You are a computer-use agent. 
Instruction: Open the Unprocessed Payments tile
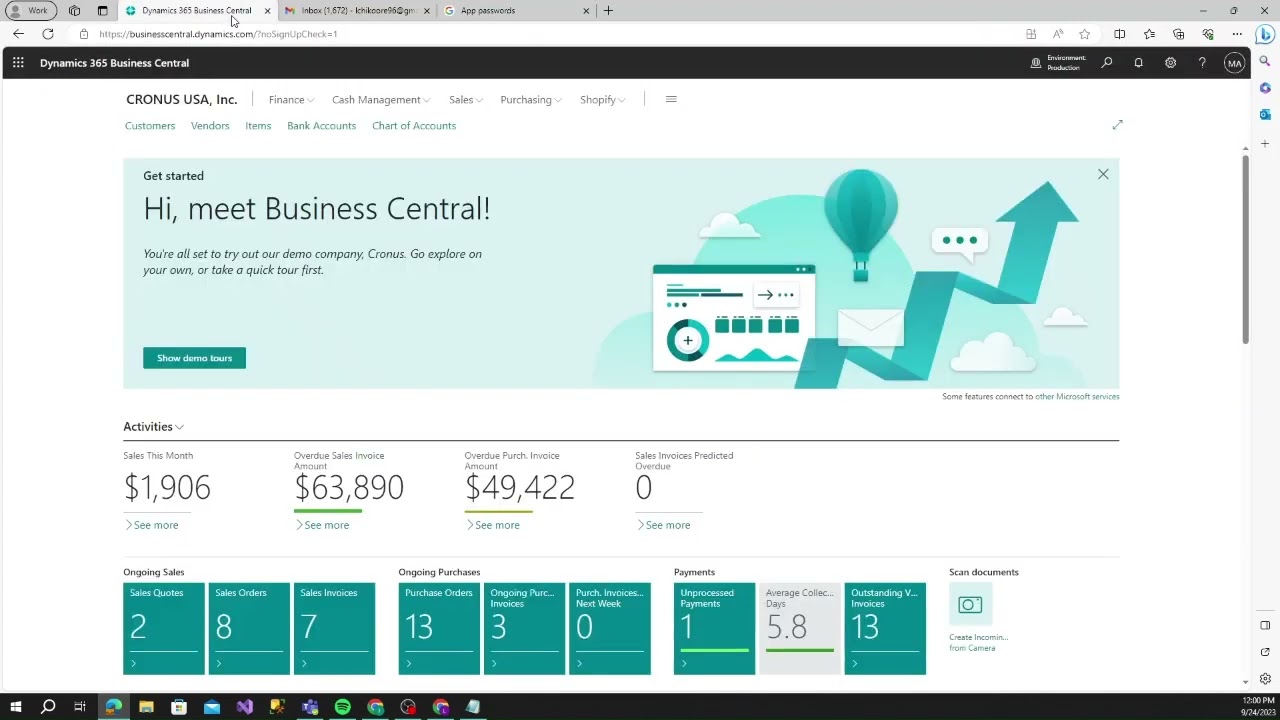click(x=715, y=629)
